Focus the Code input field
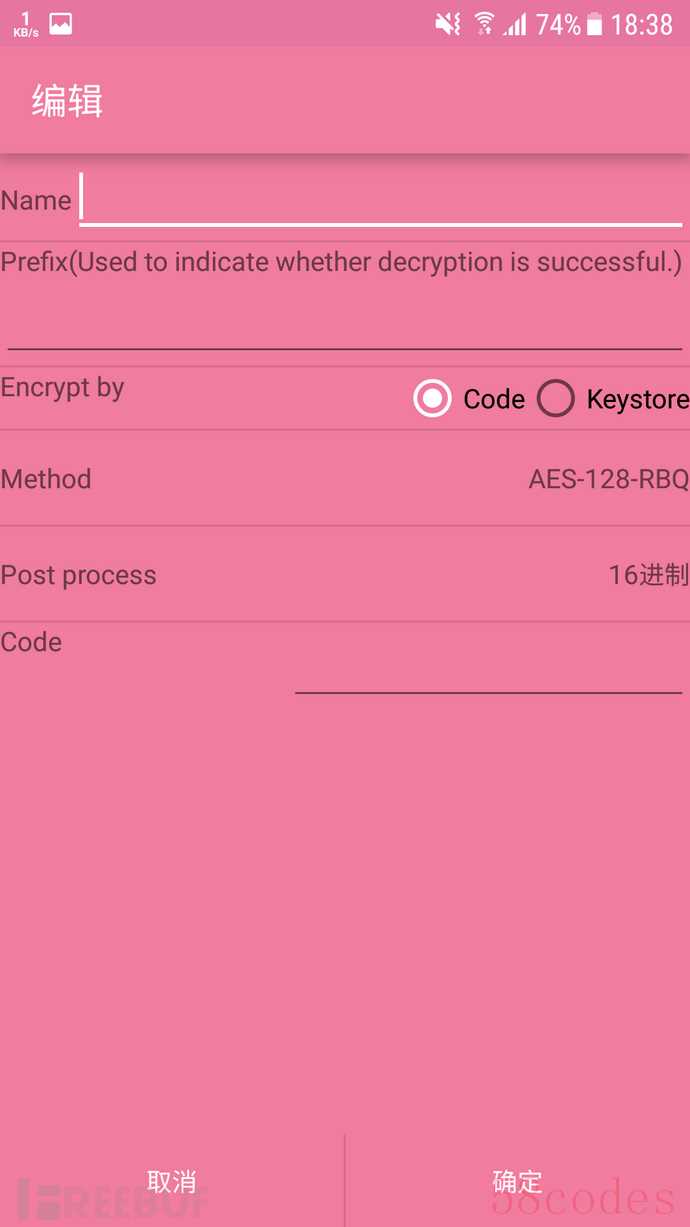Viewport: 690px width, 1227px height. [x=488, y=663]
